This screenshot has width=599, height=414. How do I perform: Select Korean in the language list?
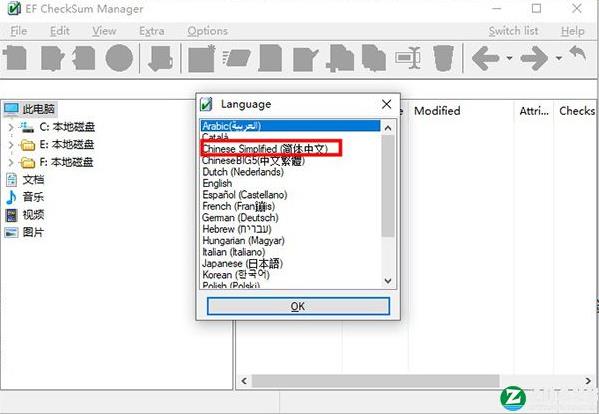point(291,275)
